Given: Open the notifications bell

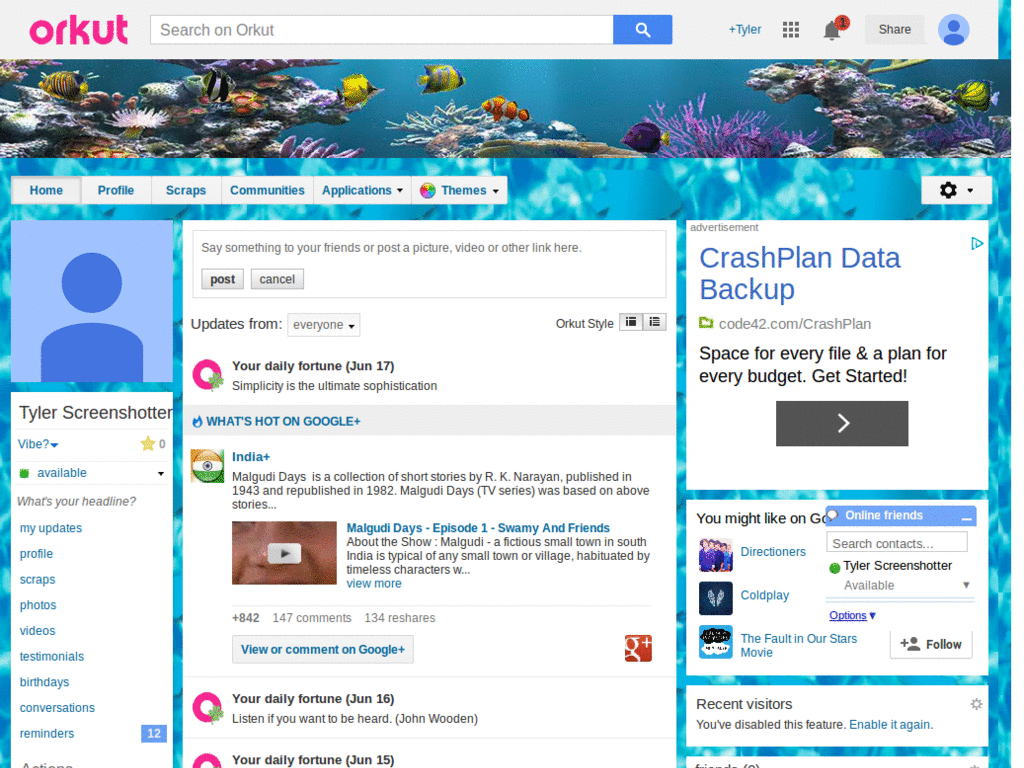Looking at the screenshot, I should [831, 30].
